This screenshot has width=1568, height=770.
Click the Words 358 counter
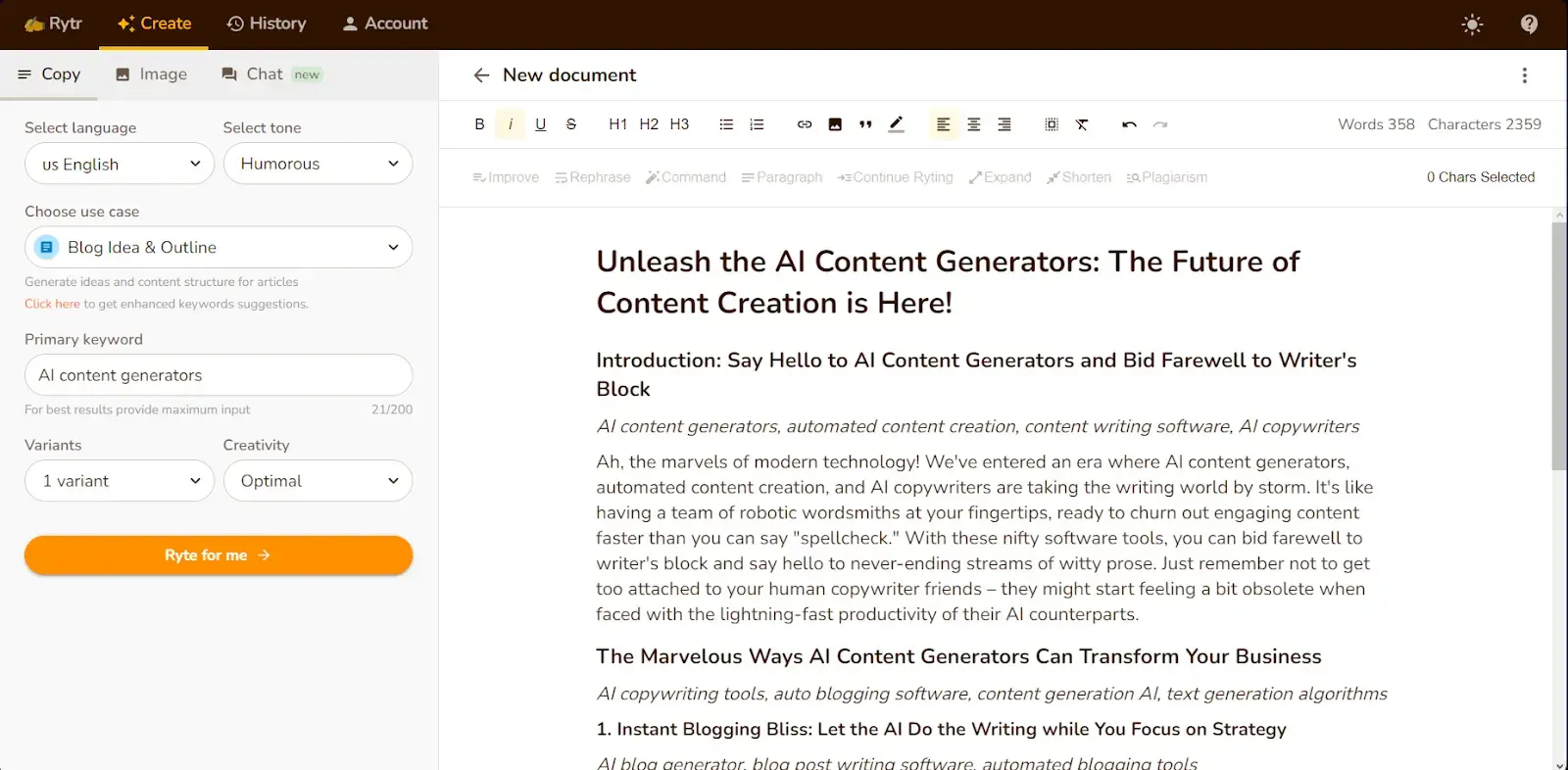click(x=1376, y=124)
